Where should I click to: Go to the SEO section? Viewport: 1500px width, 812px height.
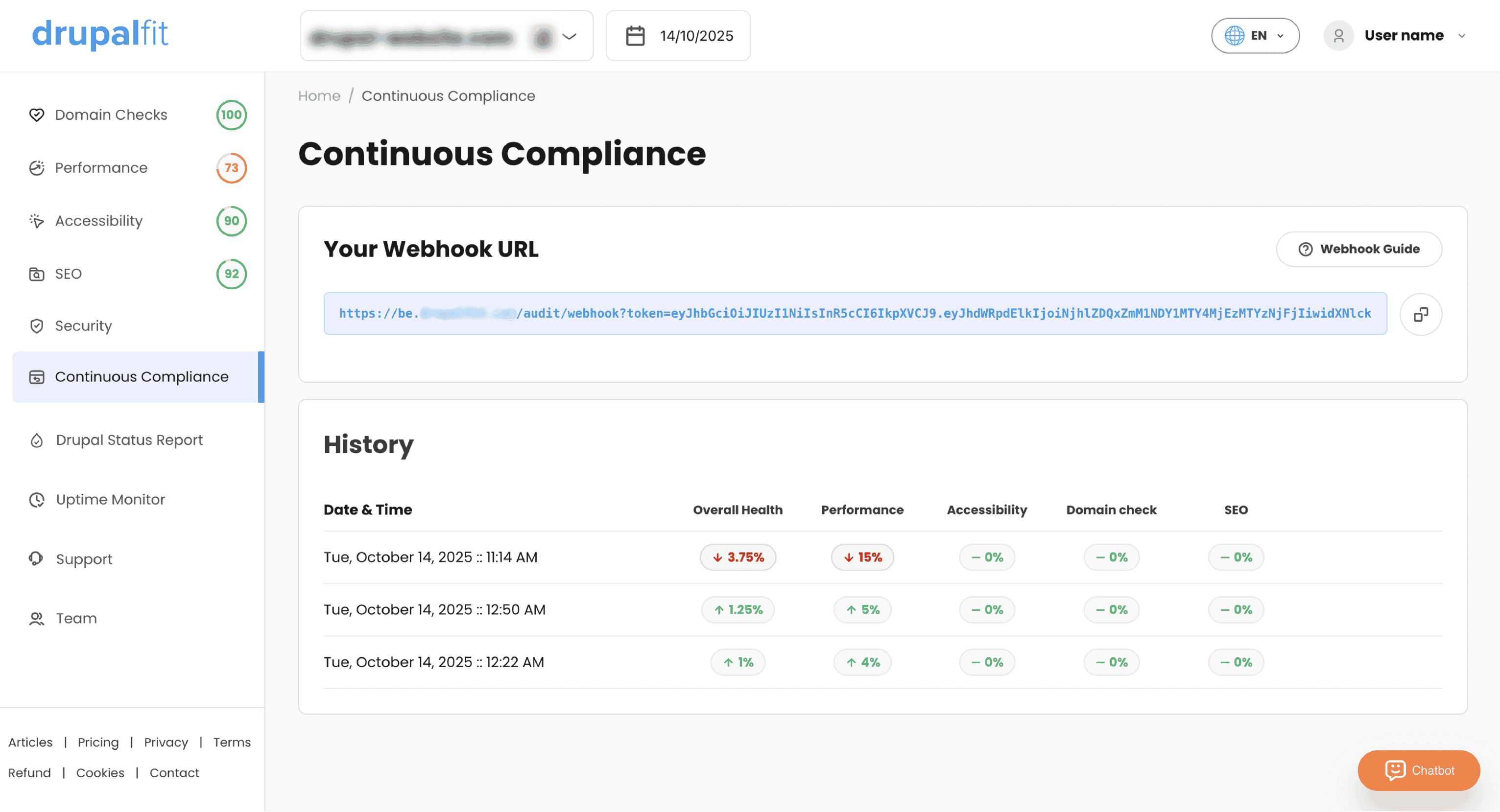tap(68, 274)
